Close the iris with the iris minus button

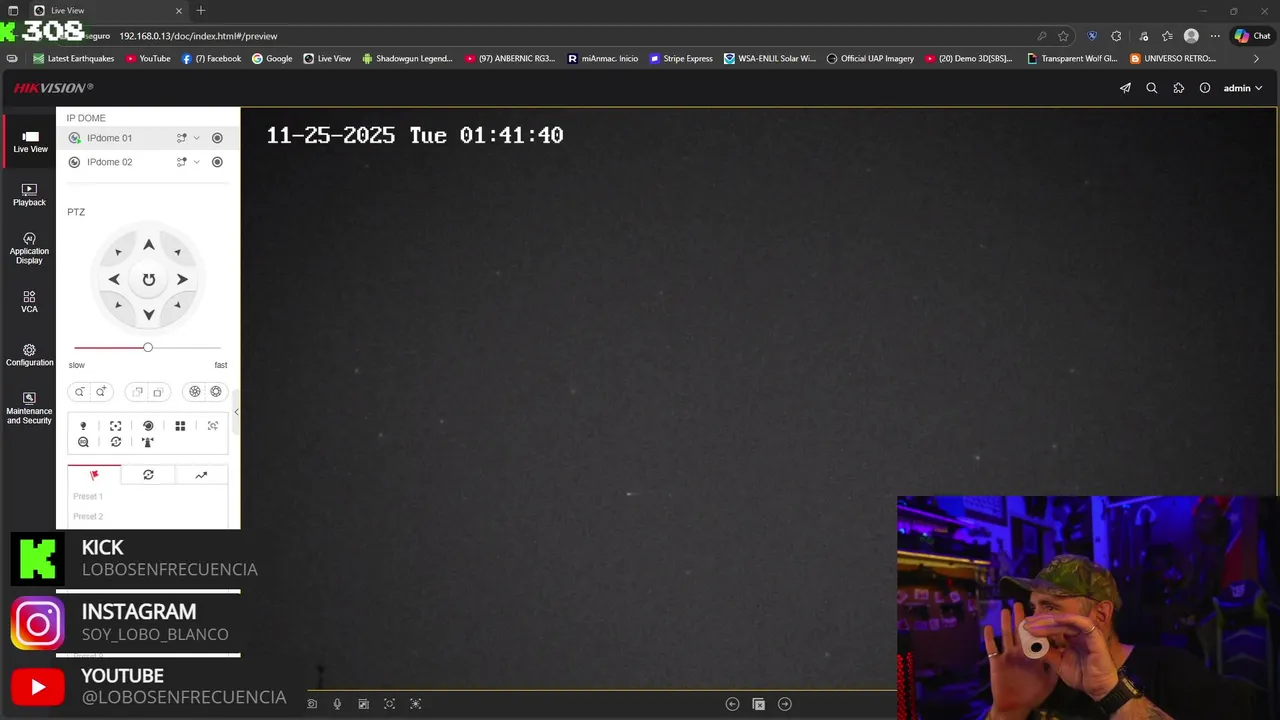(195, 392)
